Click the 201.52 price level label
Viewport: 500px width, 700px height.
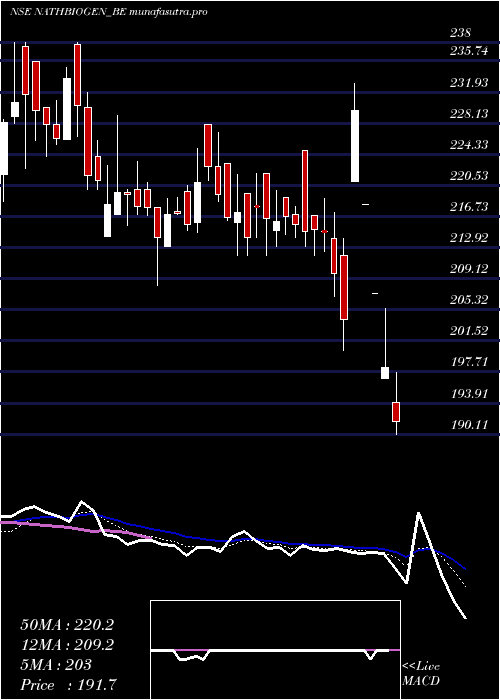coord(469,331)
